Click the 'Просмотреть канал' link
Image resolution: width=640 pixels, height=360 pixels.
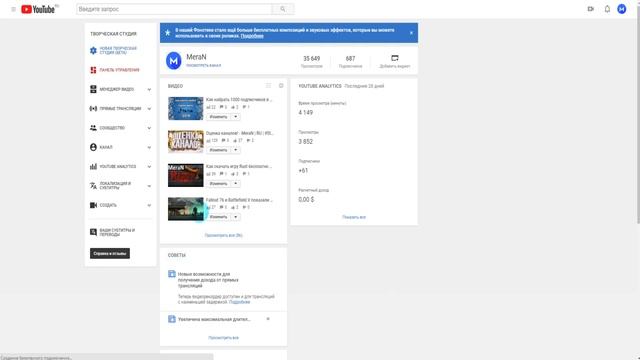point(203,65)
